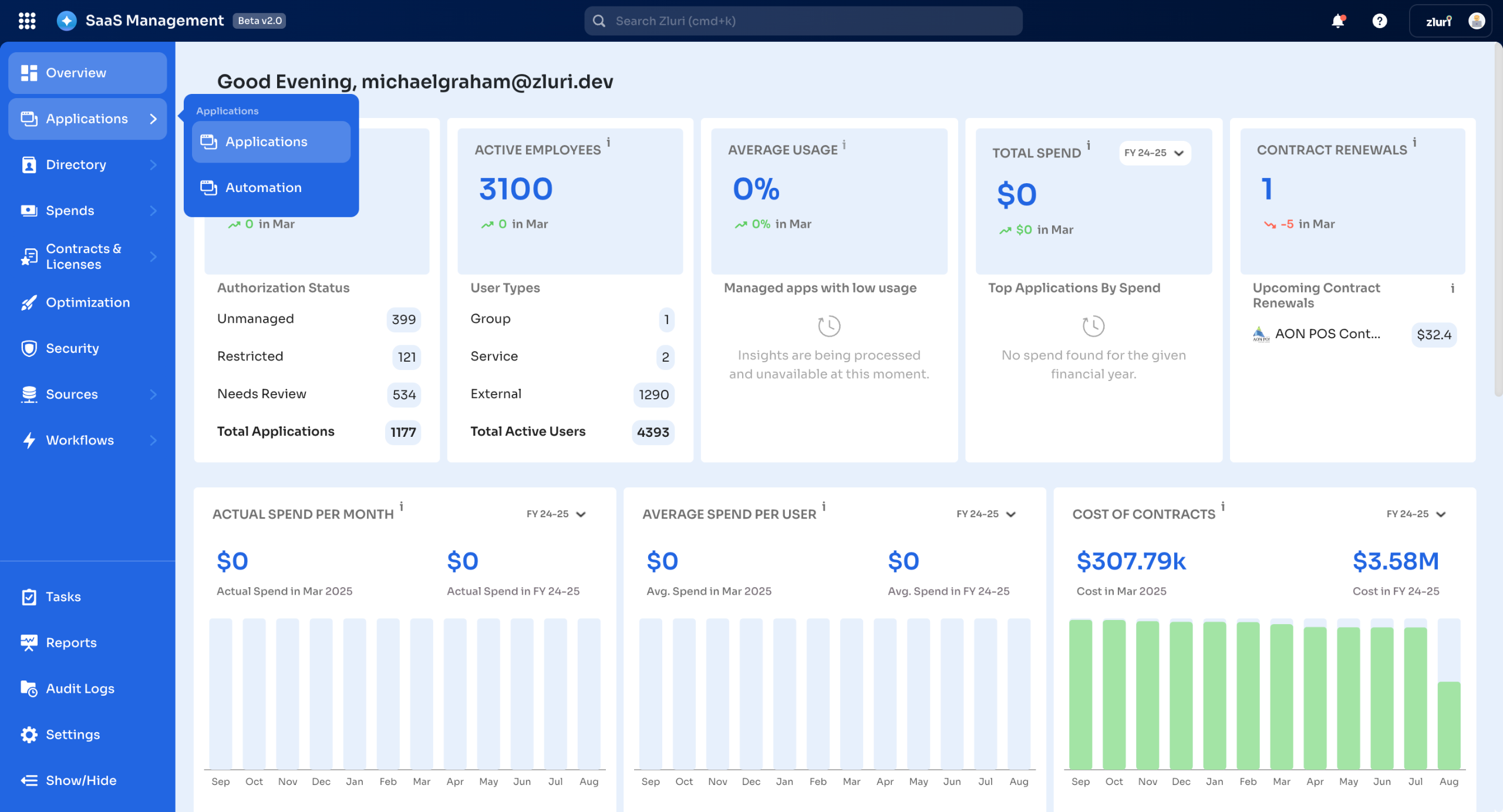Screen dimensions: 1503x812
Task: Open the app grid launcher icon
Action: pyautogui.click(x=27, y=21)
